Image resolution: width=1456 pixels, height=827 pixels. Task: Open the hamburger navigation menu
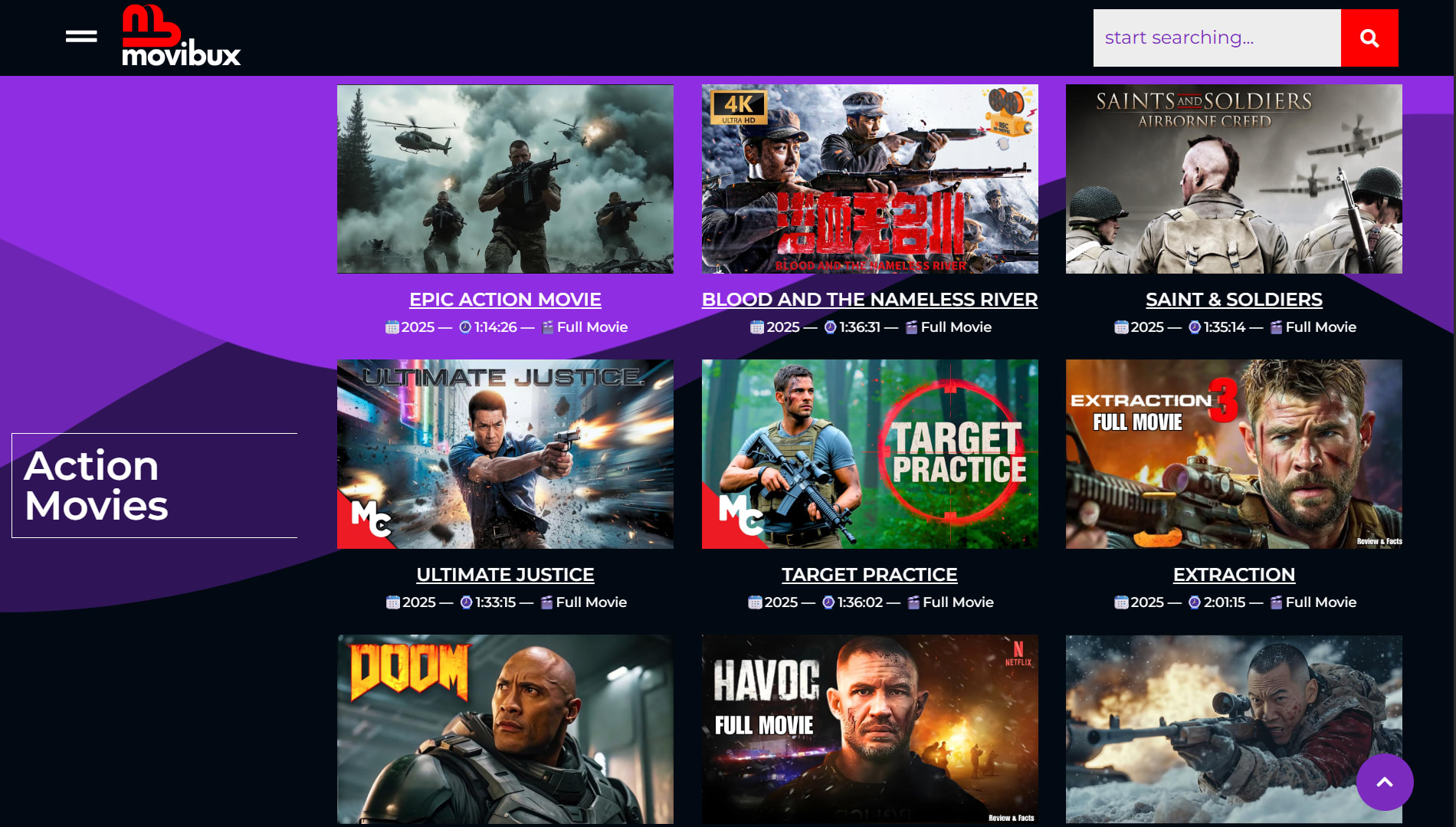coord(80,36)
